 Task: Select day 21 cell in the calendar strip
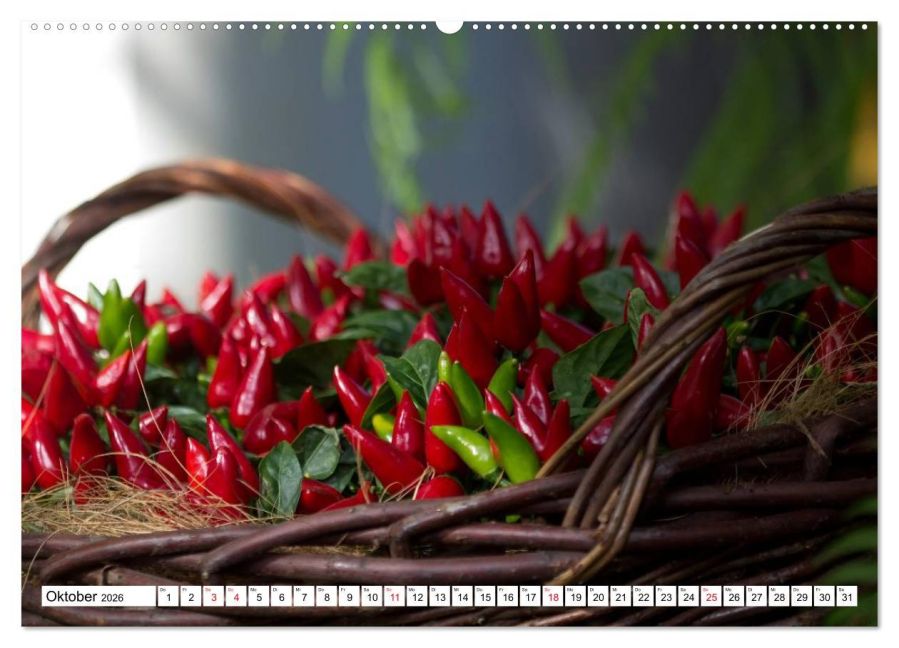(621, 596)
